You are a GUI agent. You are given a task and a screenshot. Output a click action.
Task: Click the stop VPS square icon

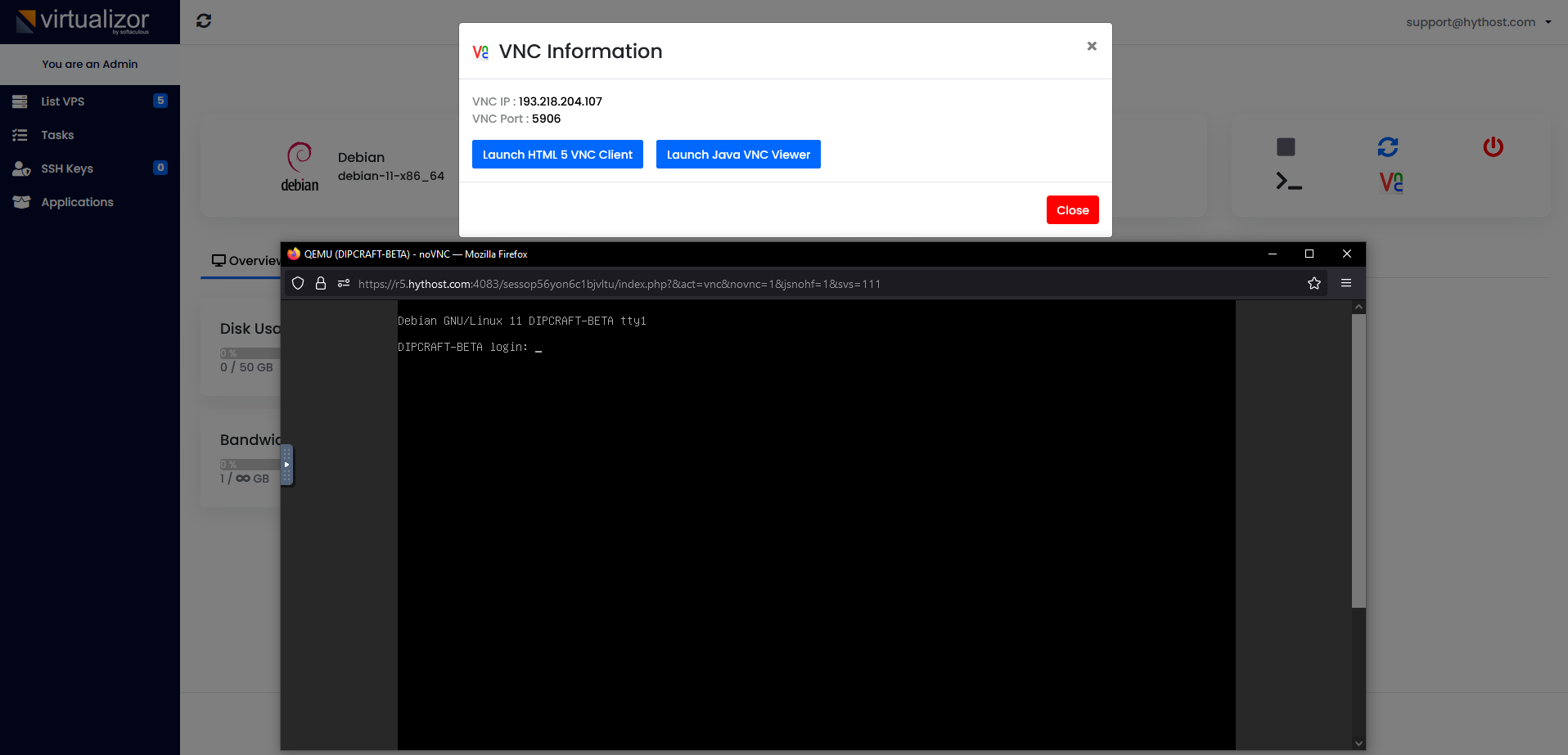1286,147
